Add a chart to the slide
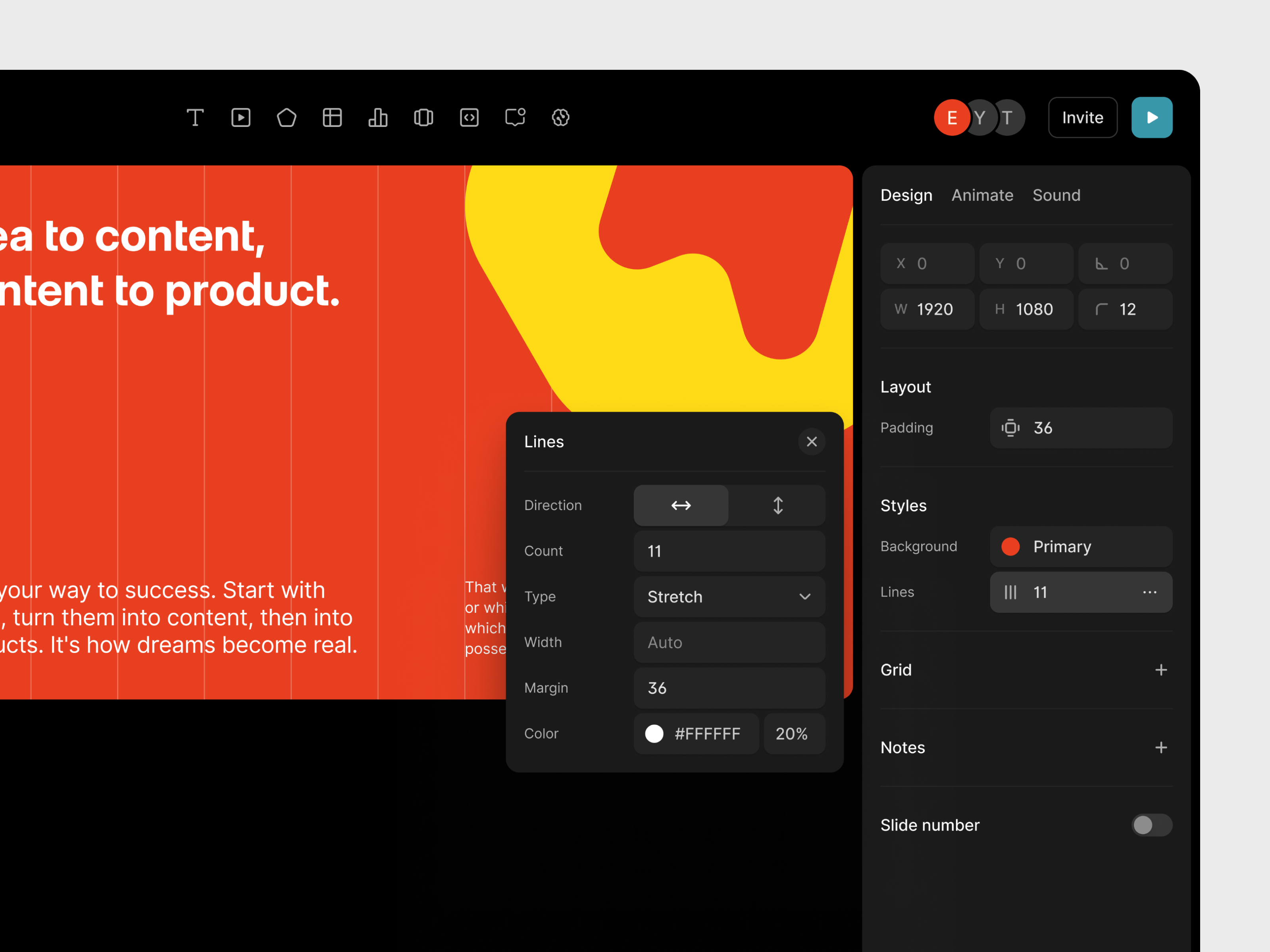Viewport: 1270px width, 952px height. [x=378, y=118]
